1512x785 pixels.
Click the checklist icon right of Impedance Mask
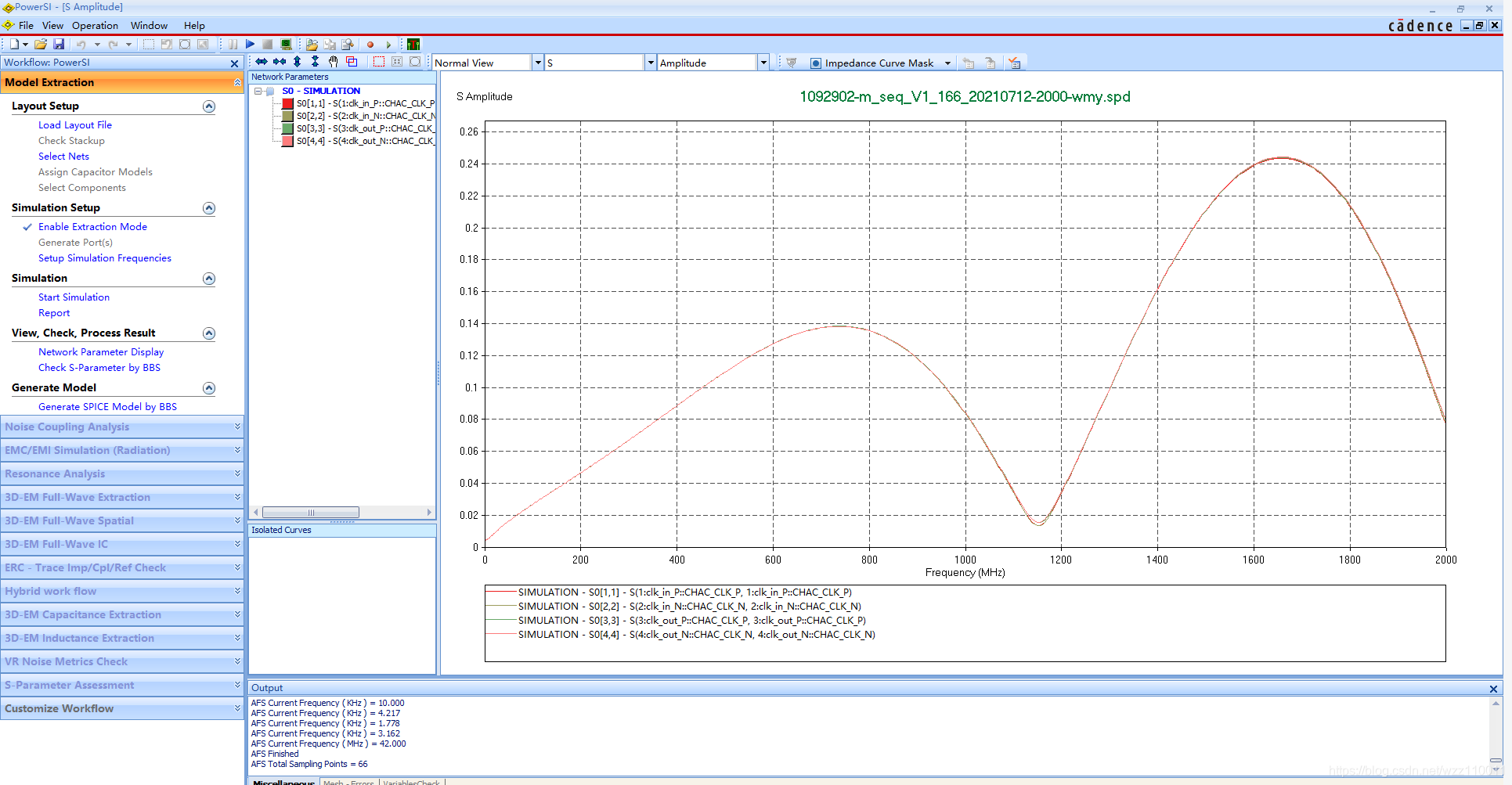tap(1015, 63)
